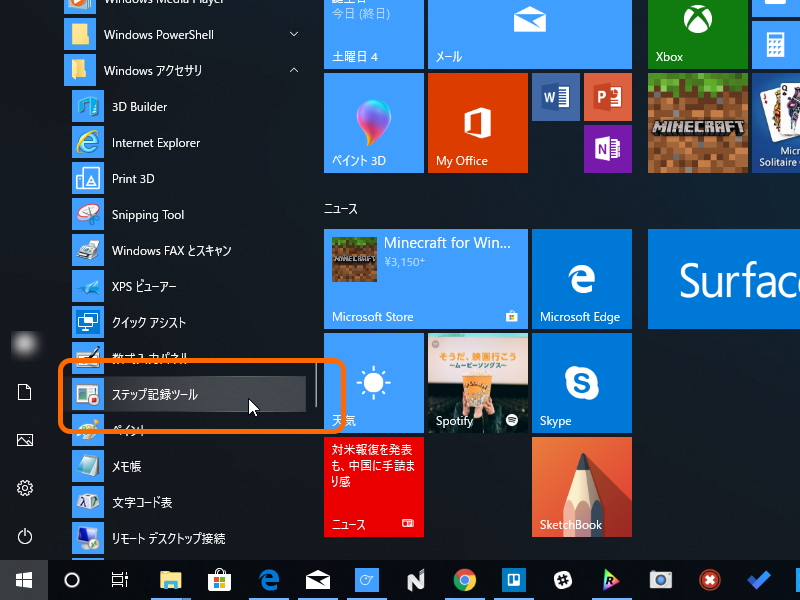Launch XPS ビューアー
The height and width of the screenshot is (600, 800).
point(146,286)
